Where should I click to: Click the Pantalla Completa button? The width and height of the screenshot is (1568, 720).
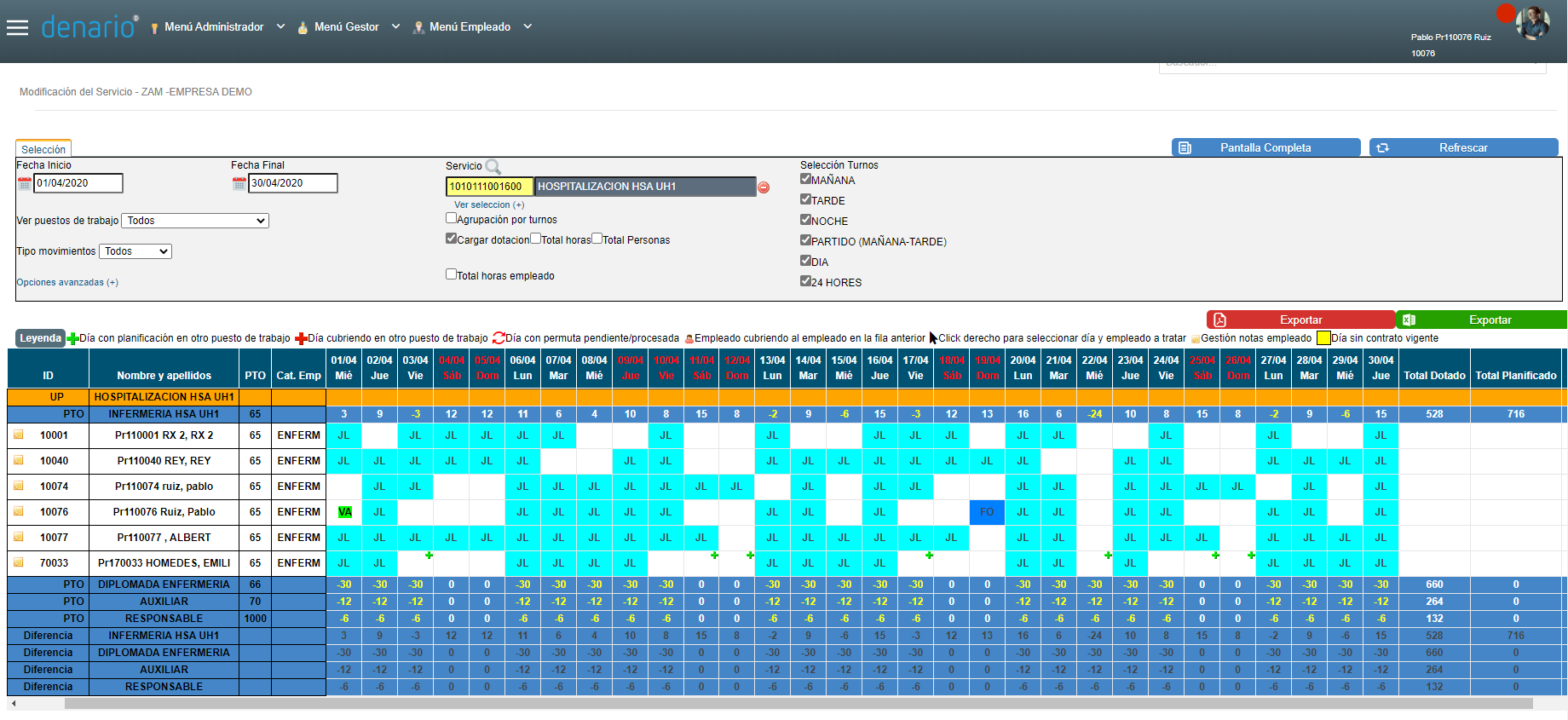tap(1265, 147)
